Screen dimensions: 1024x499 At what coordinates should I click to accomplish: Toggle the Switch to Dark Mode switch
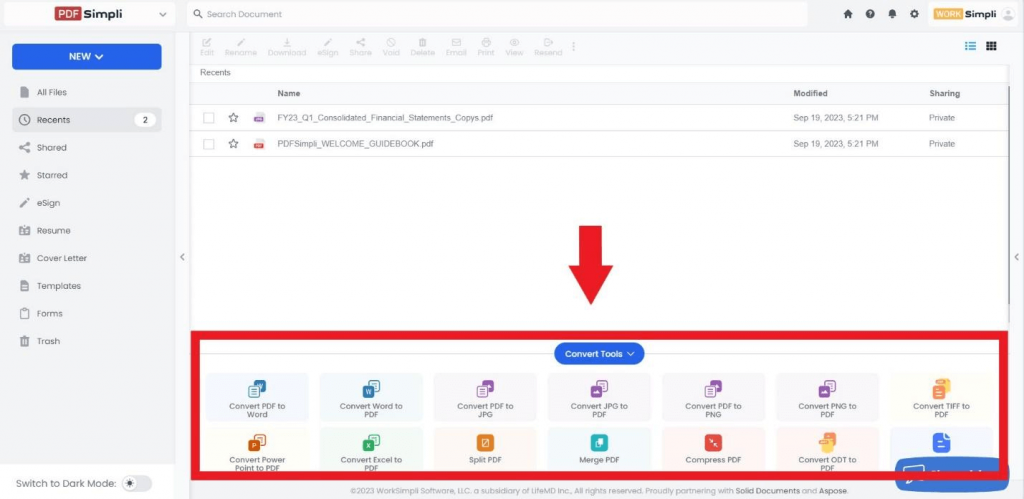[136, 483]
